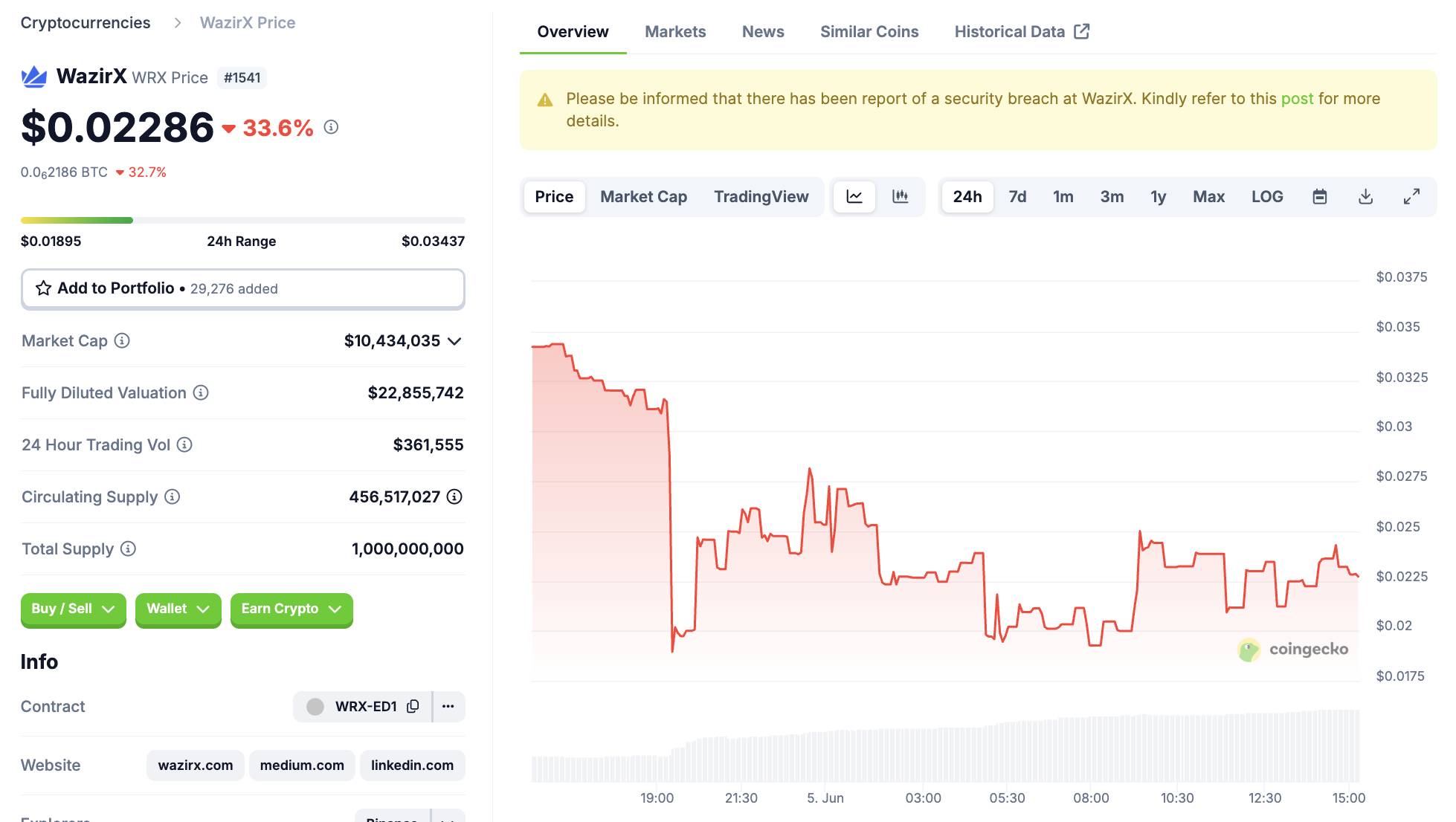This screenshot has height=822, width=1456.
Task: Select the 3m time range
Action: tap(1112, 196)
